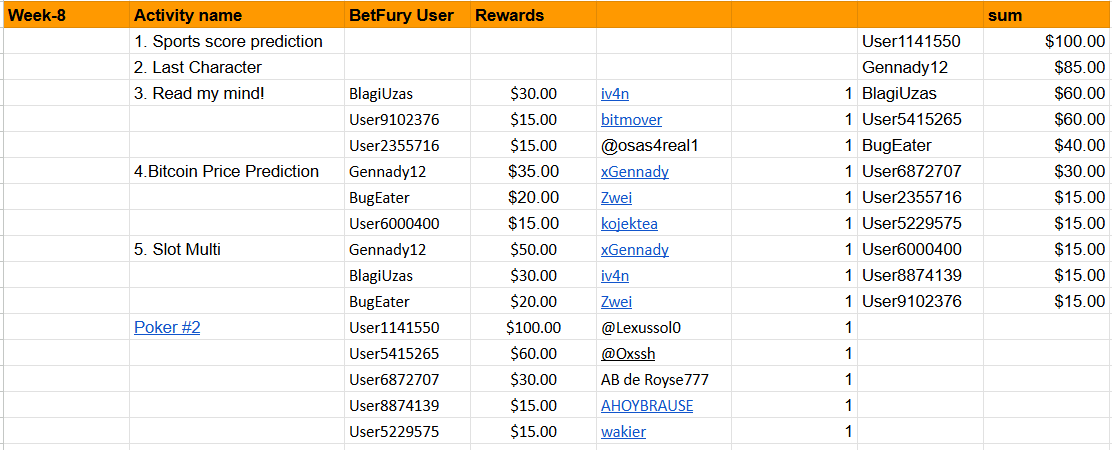Follow the wakier link
1112x450 pixels.
click(x=623, y=432)
